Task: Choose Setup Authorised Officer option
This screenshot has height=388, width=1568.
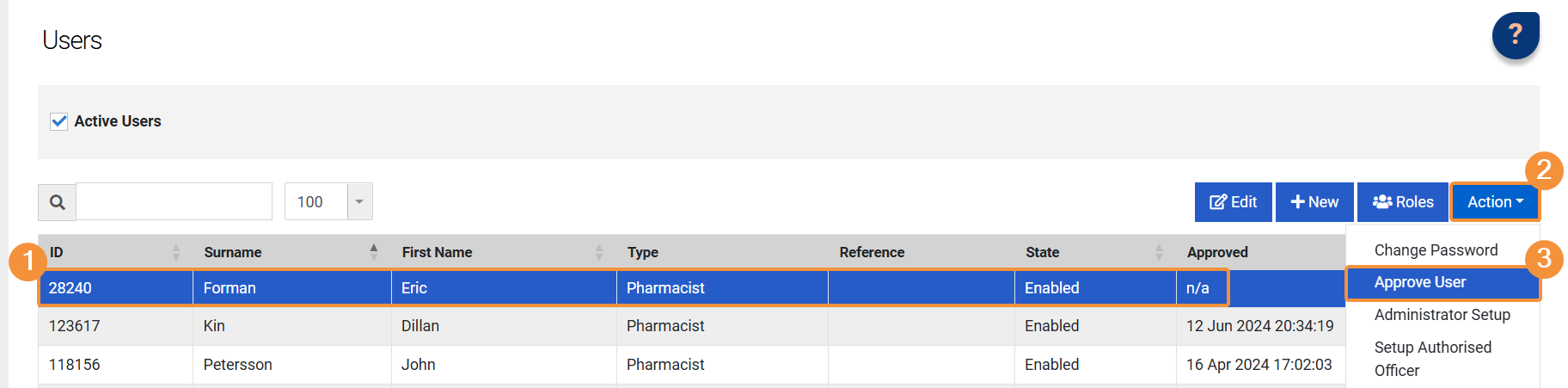Action: click(1432, 359)
